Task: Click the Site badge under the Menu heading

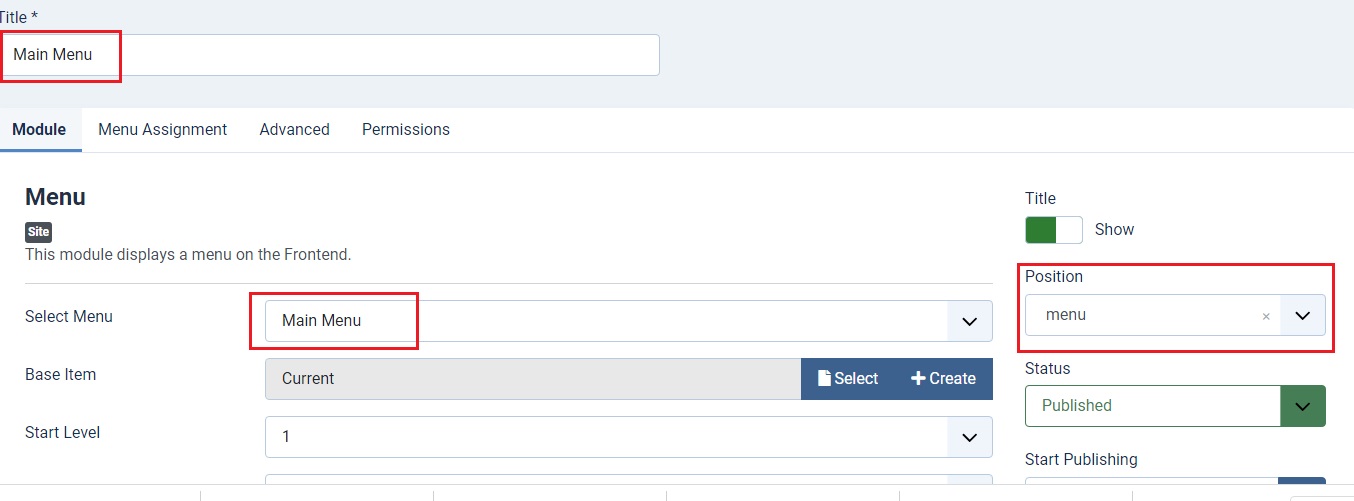Action: point(38,232)
